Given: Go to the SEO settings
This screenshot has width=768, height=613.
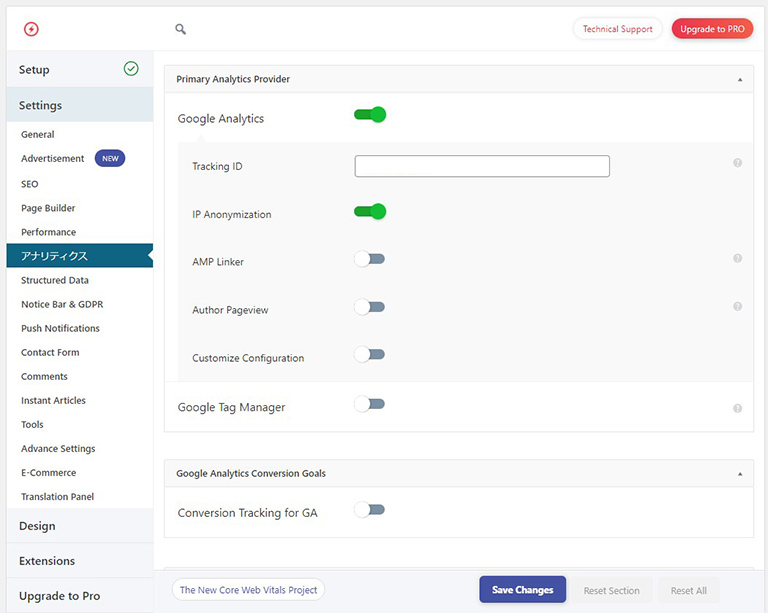Looking at the screenshot, I should (x=29, y=184).
